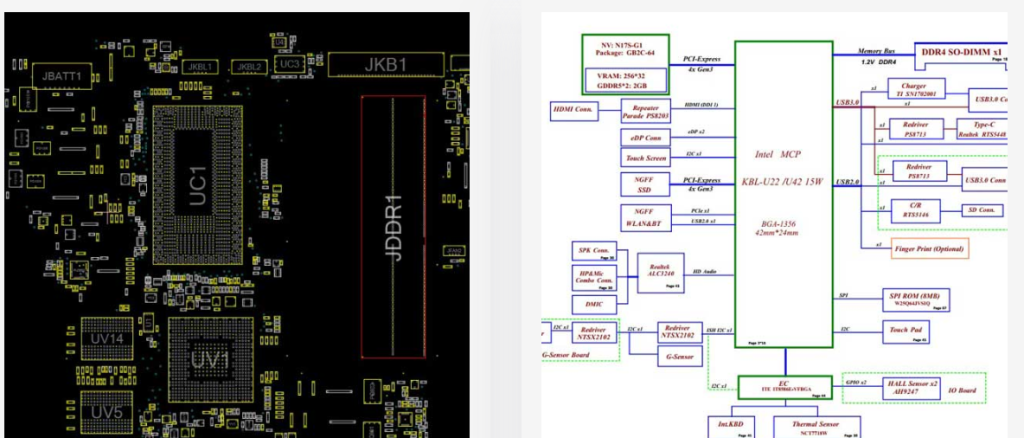1024x438 pixels.
Task: Click the NGFF SSD block
Action: tap(645, 185)
